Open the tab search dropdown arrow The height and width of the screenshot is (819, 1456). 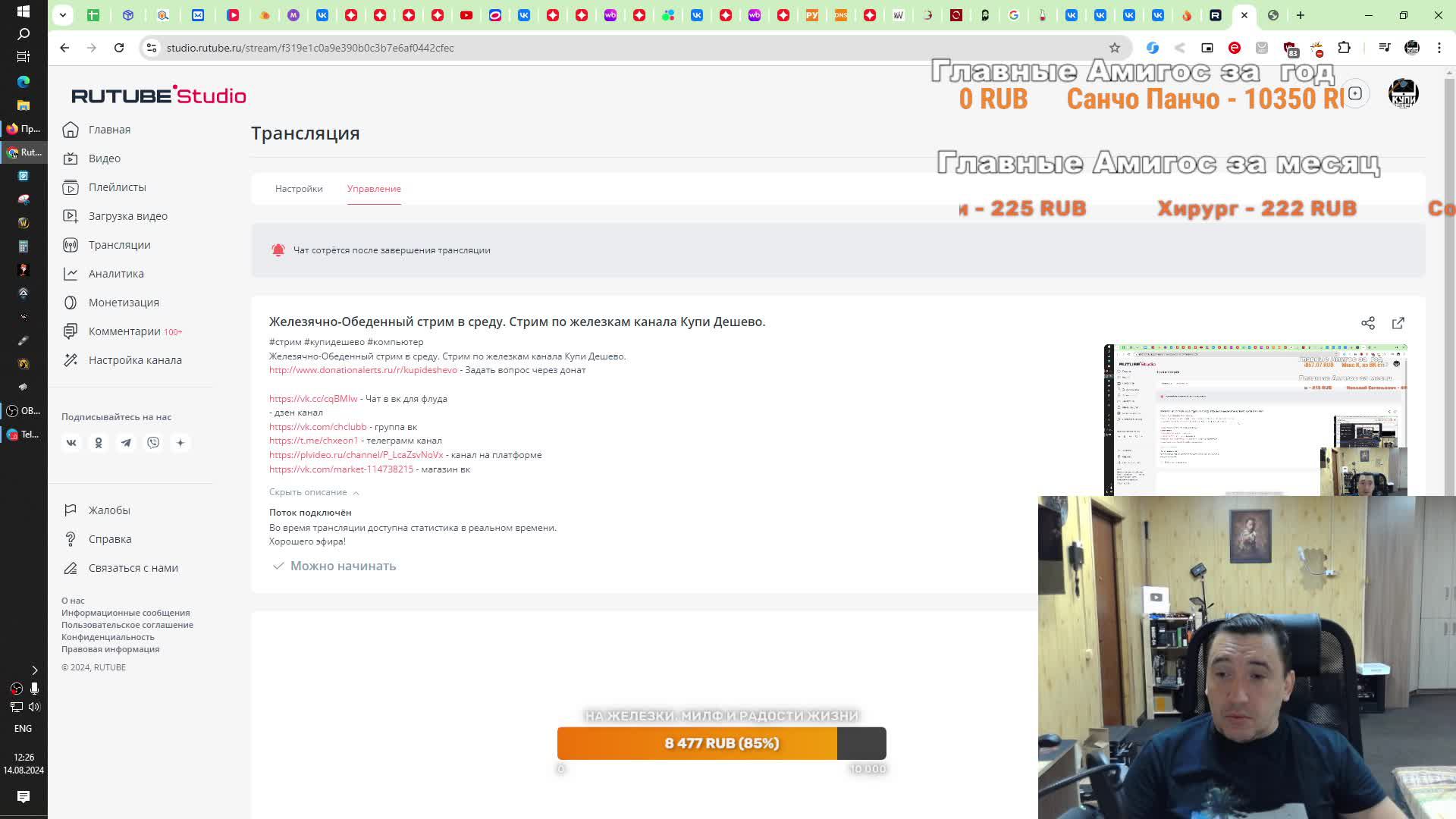tap(63, 14)
